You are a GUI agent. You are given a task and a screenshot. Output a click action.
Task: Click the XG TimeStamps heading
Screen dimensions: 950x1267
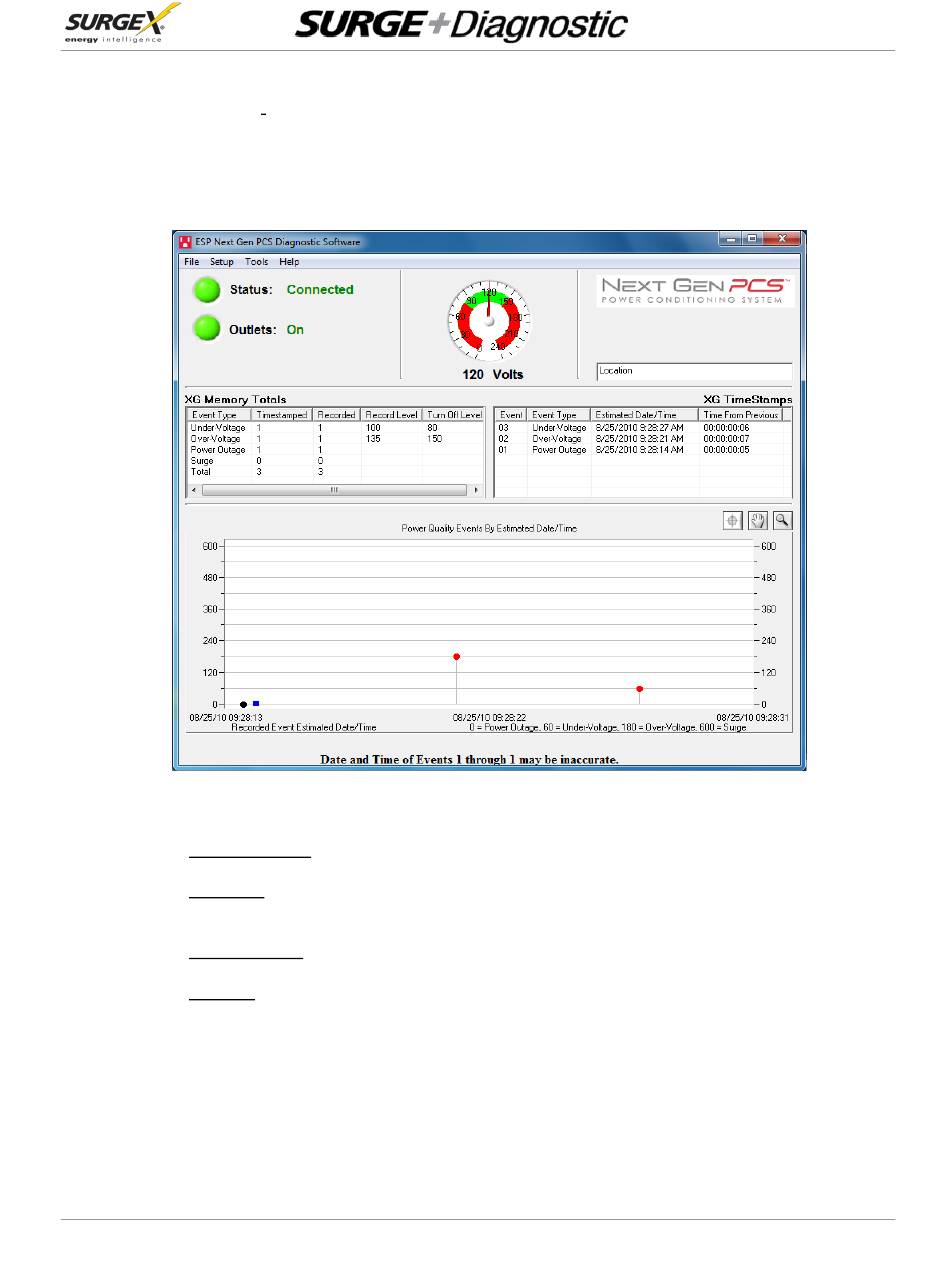[748, 400]
